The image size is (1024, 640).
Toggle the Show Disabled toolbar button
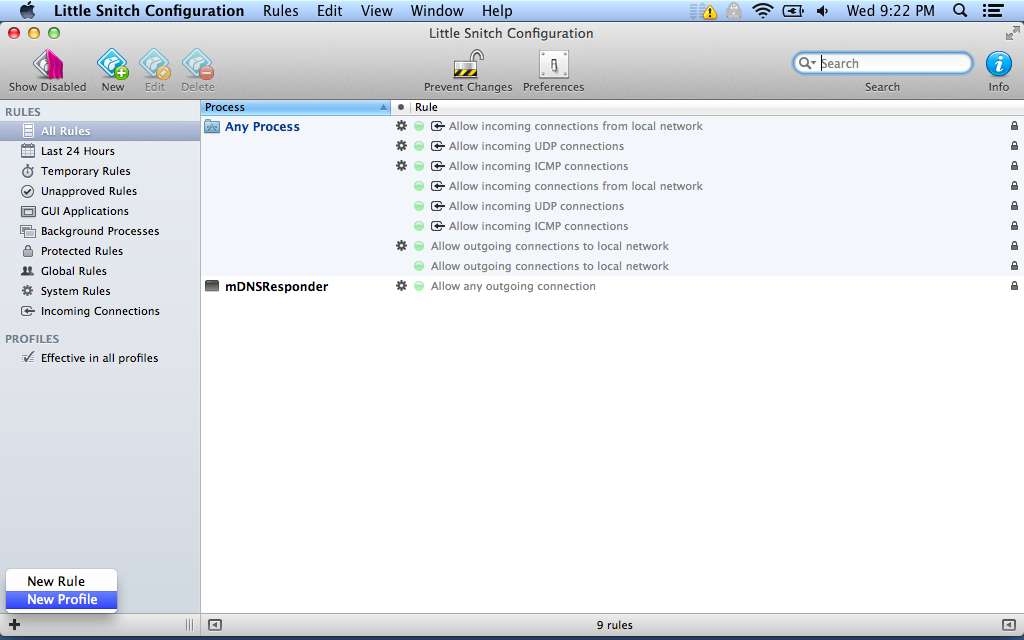48,71
